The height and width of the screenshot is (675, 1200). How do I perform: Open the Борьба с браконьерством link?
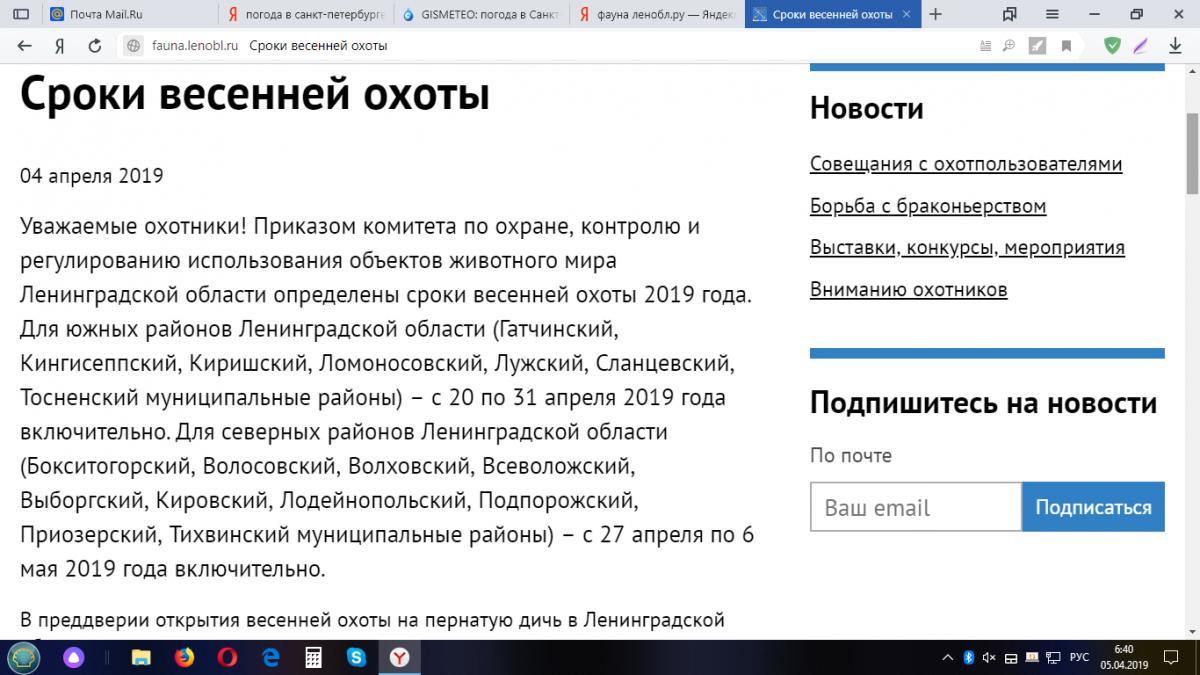927,206
